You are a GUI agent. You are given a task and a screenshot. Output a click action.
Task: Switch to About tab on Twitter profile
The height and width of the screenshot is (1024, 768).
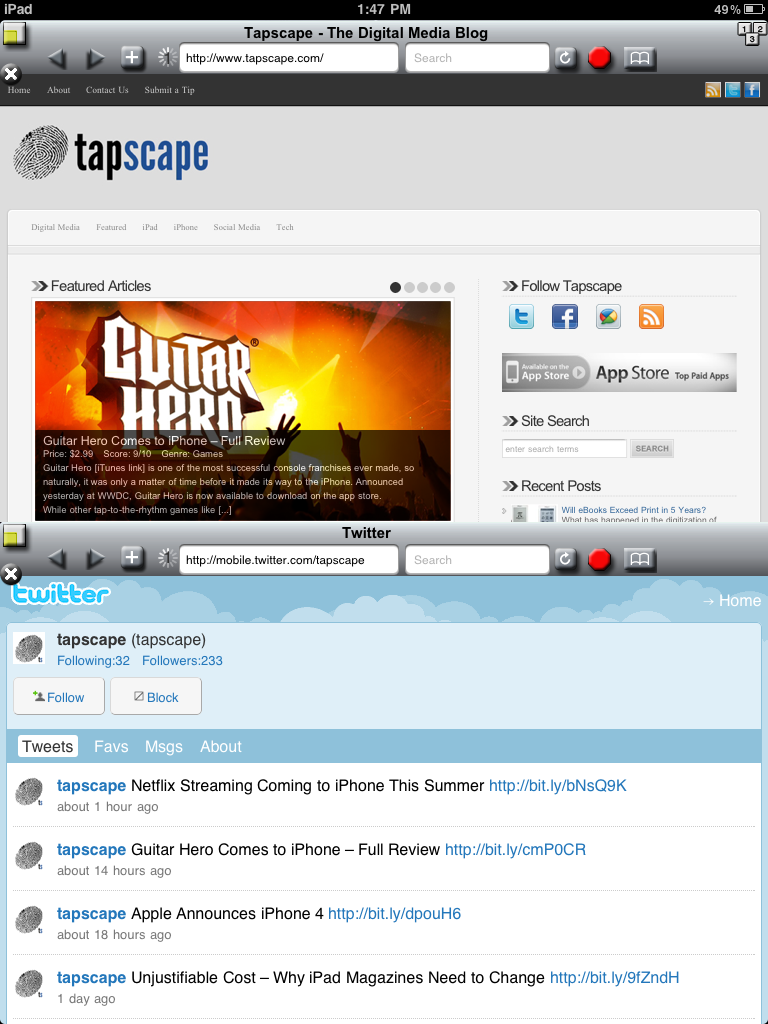221,746
